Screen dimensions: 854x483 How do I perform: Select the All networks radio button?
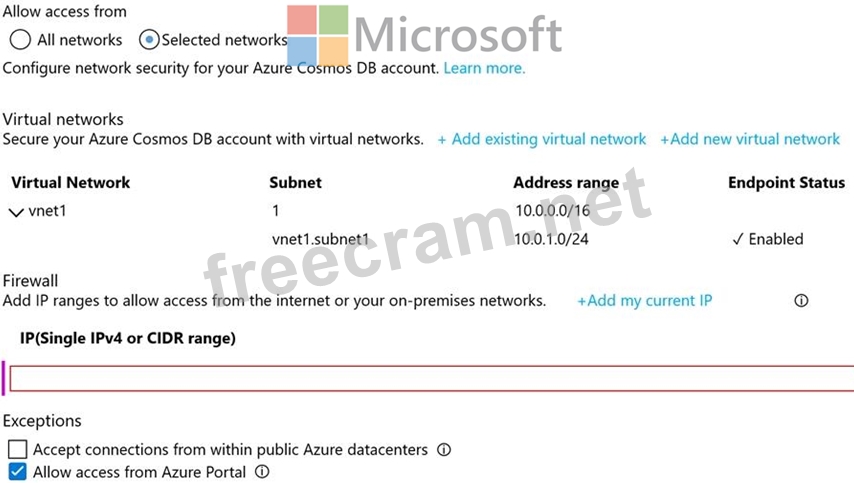[20, 40]
